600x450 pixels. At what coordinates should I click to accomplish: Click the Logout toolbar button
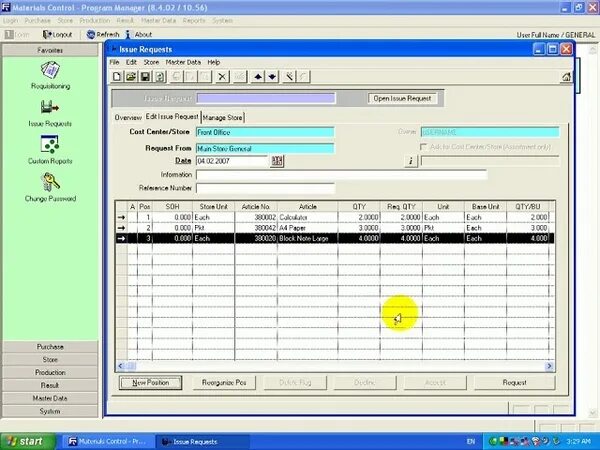click(x=57, y=34)
